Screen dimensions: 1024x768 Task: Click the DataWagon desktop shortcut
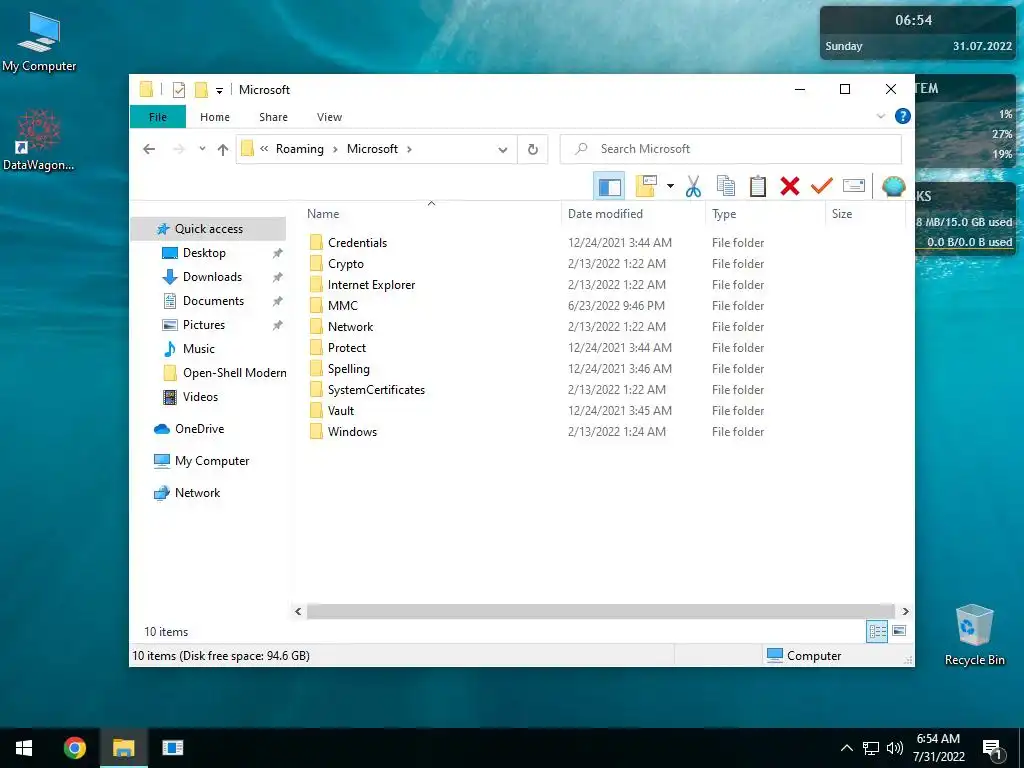39,140
